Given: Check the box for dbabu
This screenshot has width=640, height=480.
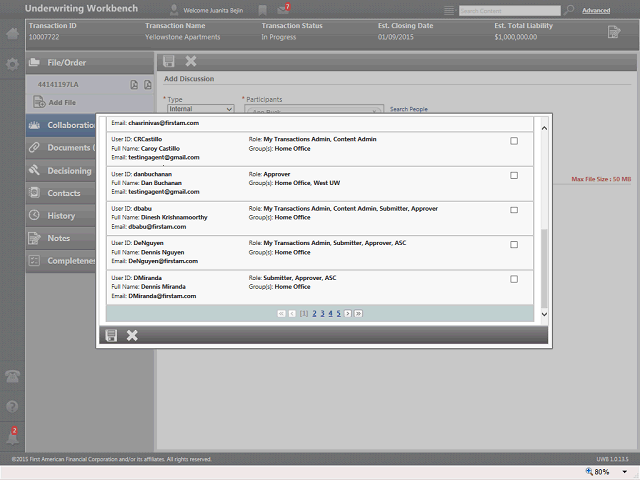Looking at the screenshot, I should [514, 210].
